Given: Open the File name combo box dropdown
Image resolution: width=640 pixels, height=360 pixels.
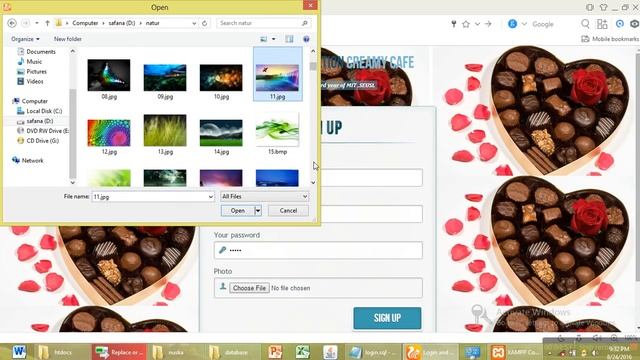Looking at the screenshot, I should [x=211, y=197].
